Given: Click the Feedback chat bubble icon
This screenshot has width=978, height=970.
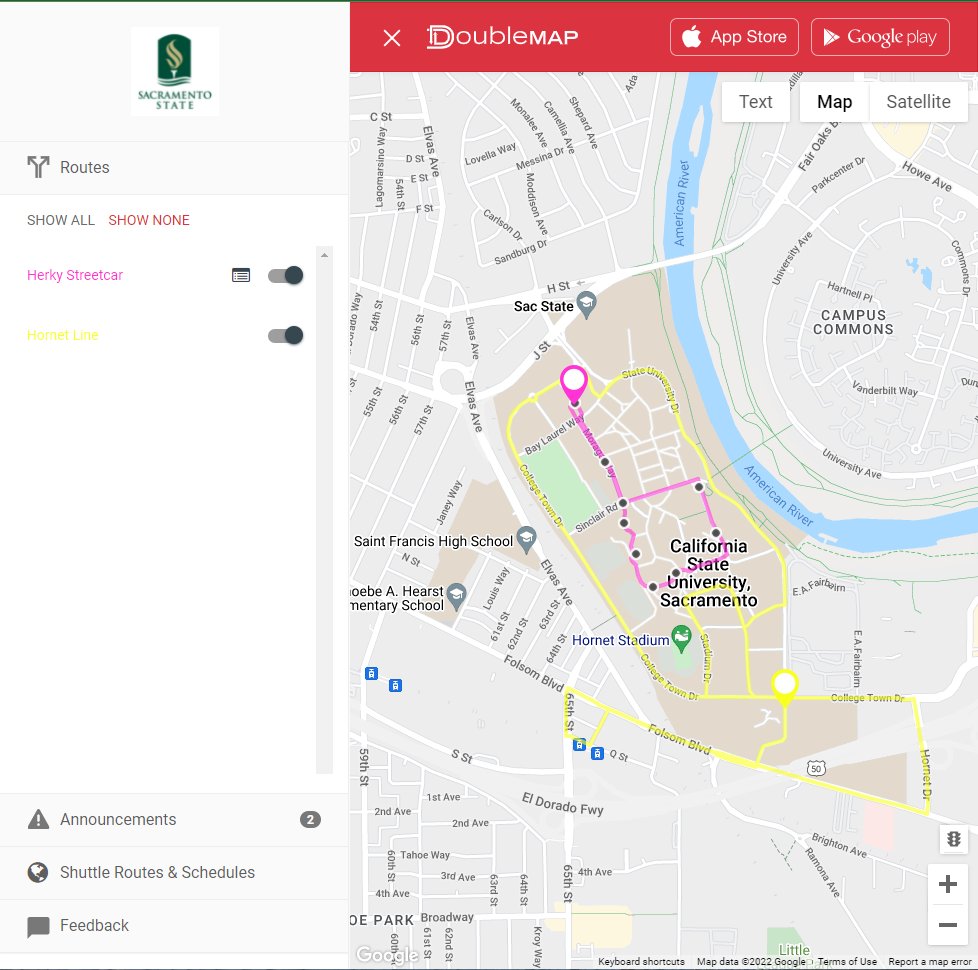Looking at the screenshot, I should pyautogui.click(x=38, y=926).
